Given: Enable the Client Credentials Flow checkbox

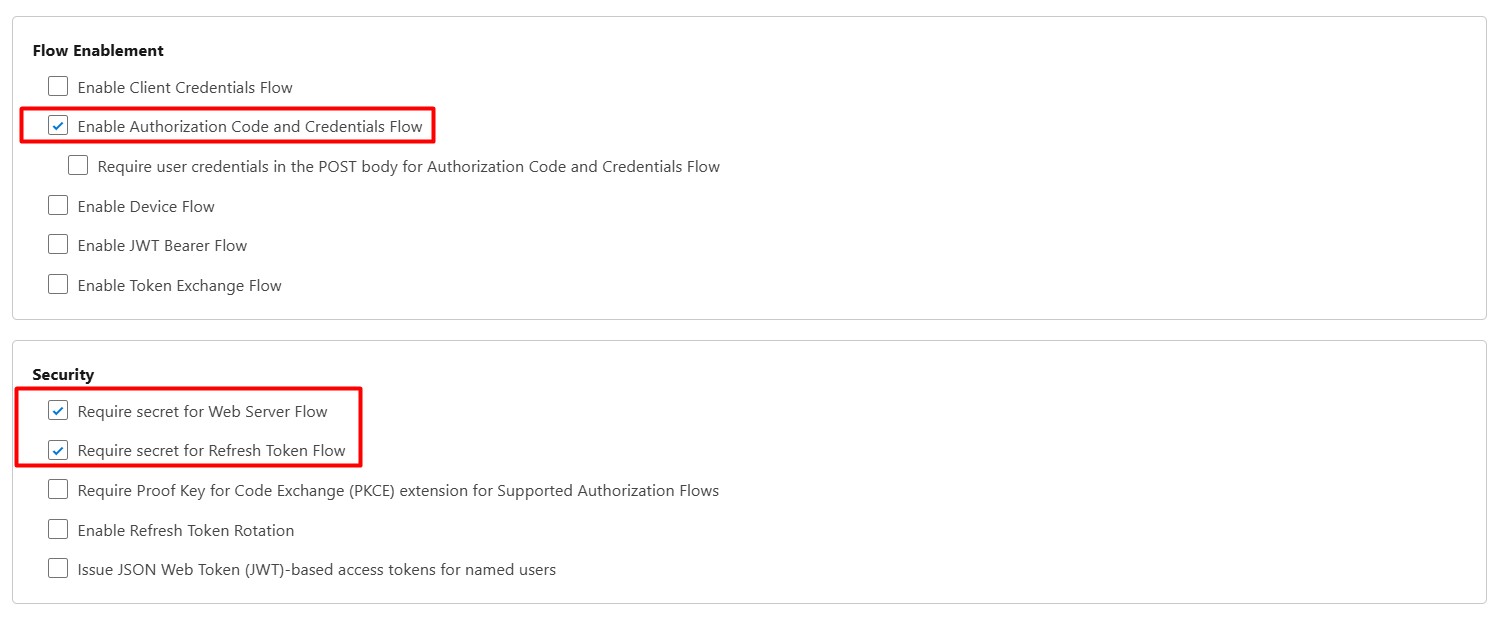Looking at the screenshot, I should 58,86.
